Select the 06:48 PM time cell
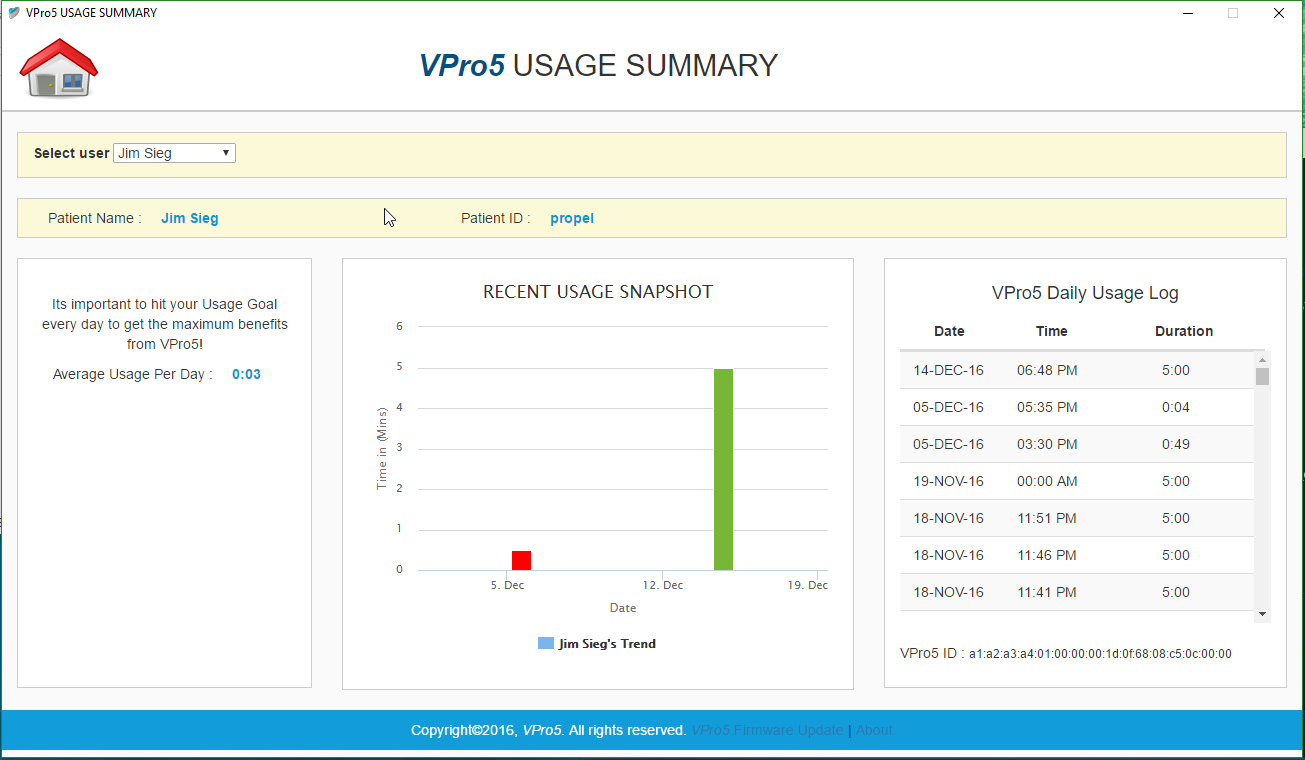 (x=1047, y=370)
